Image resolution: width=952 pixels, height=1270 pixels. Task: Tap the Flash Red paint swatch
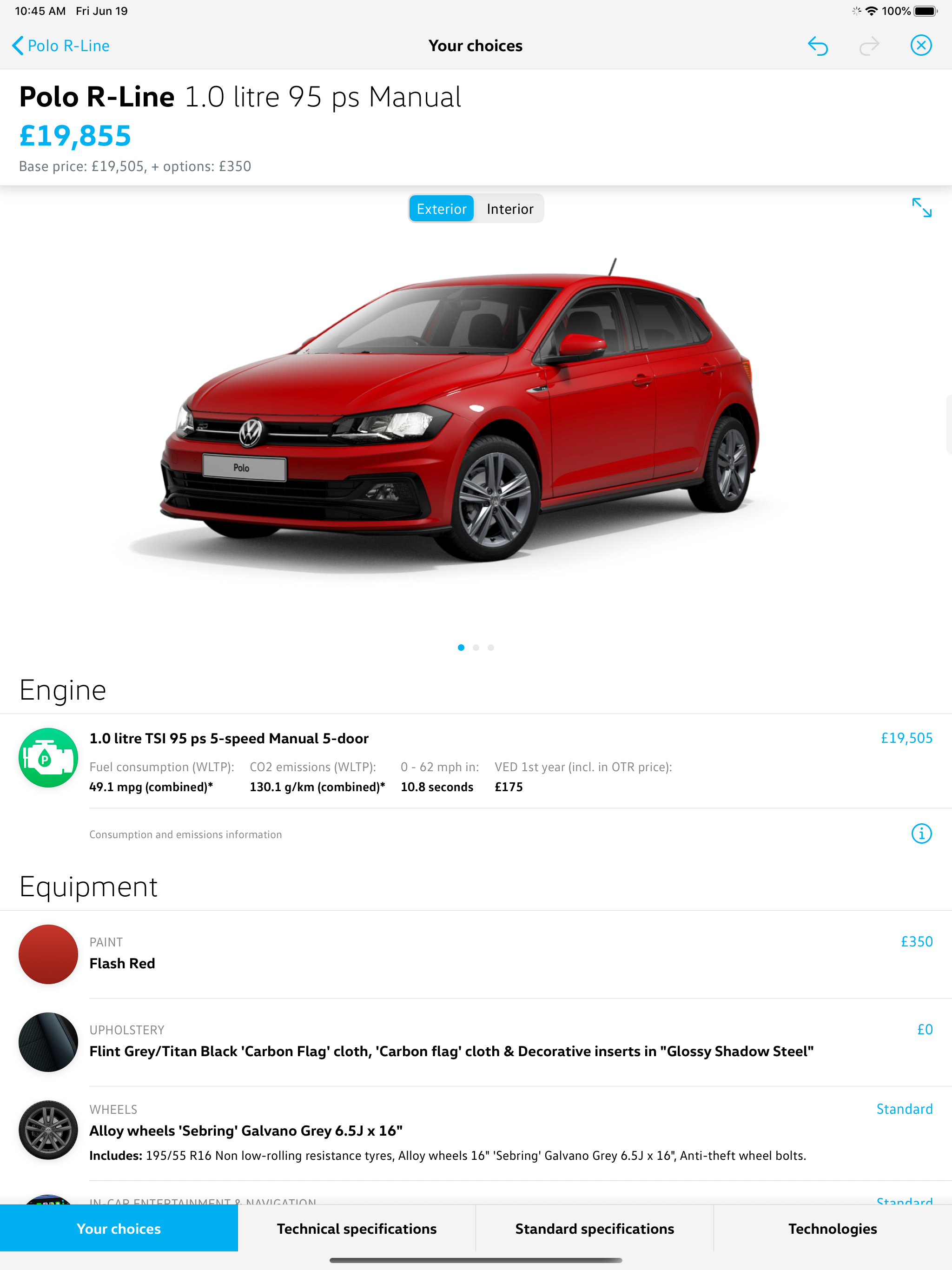[48, 953]
